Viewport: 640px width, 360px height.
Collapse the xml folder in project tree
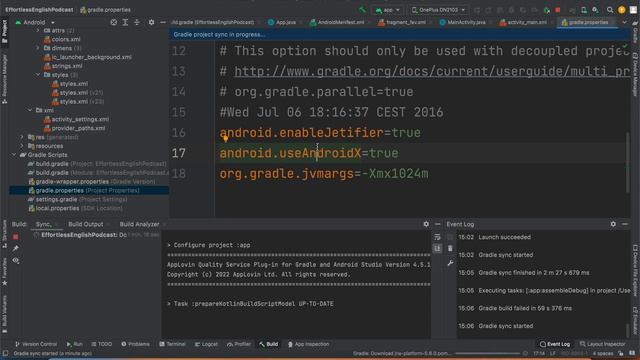(x=30, y=110)
